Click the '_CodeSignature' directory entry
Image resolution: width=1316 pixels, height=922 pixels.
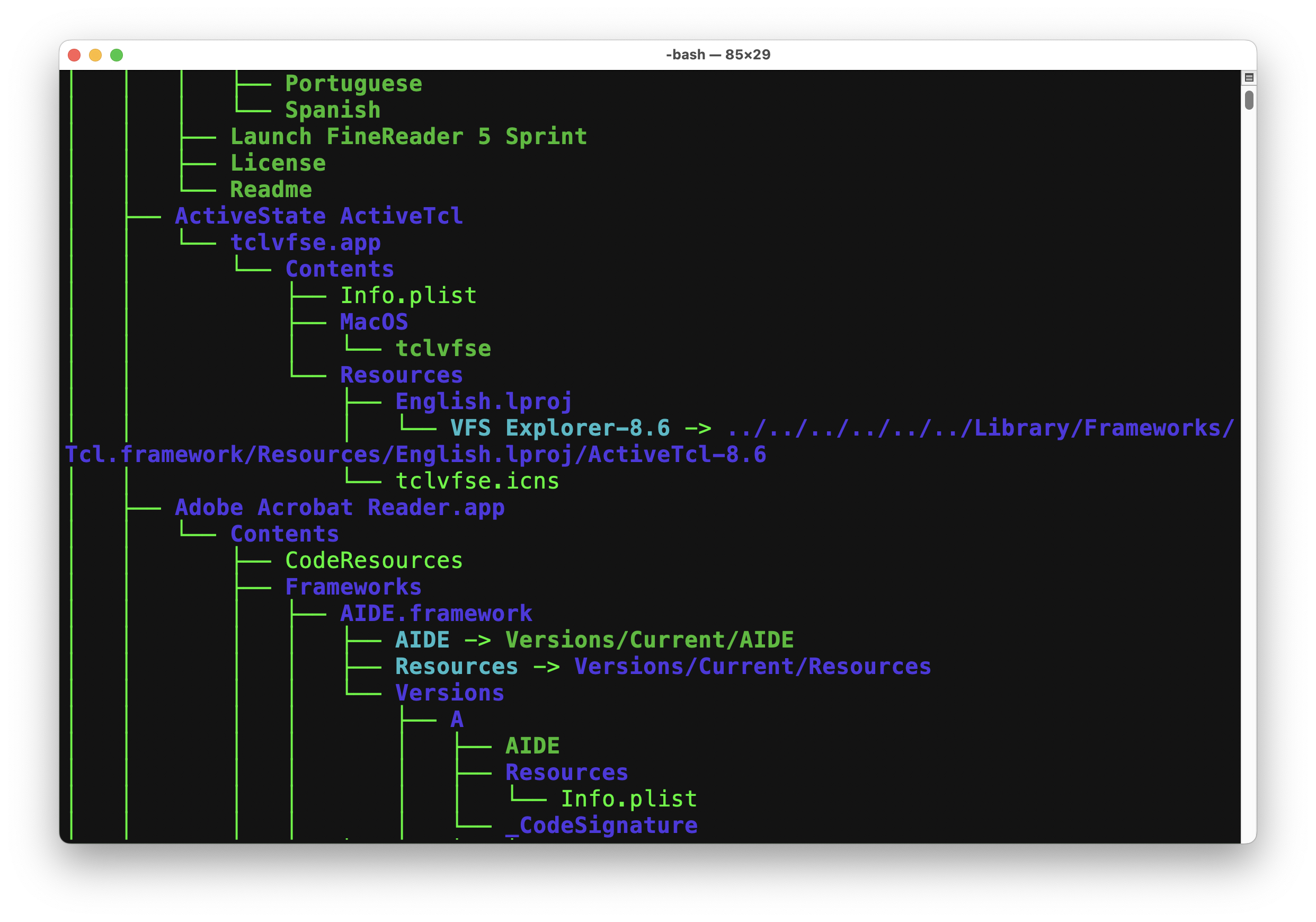click(601, 825)
